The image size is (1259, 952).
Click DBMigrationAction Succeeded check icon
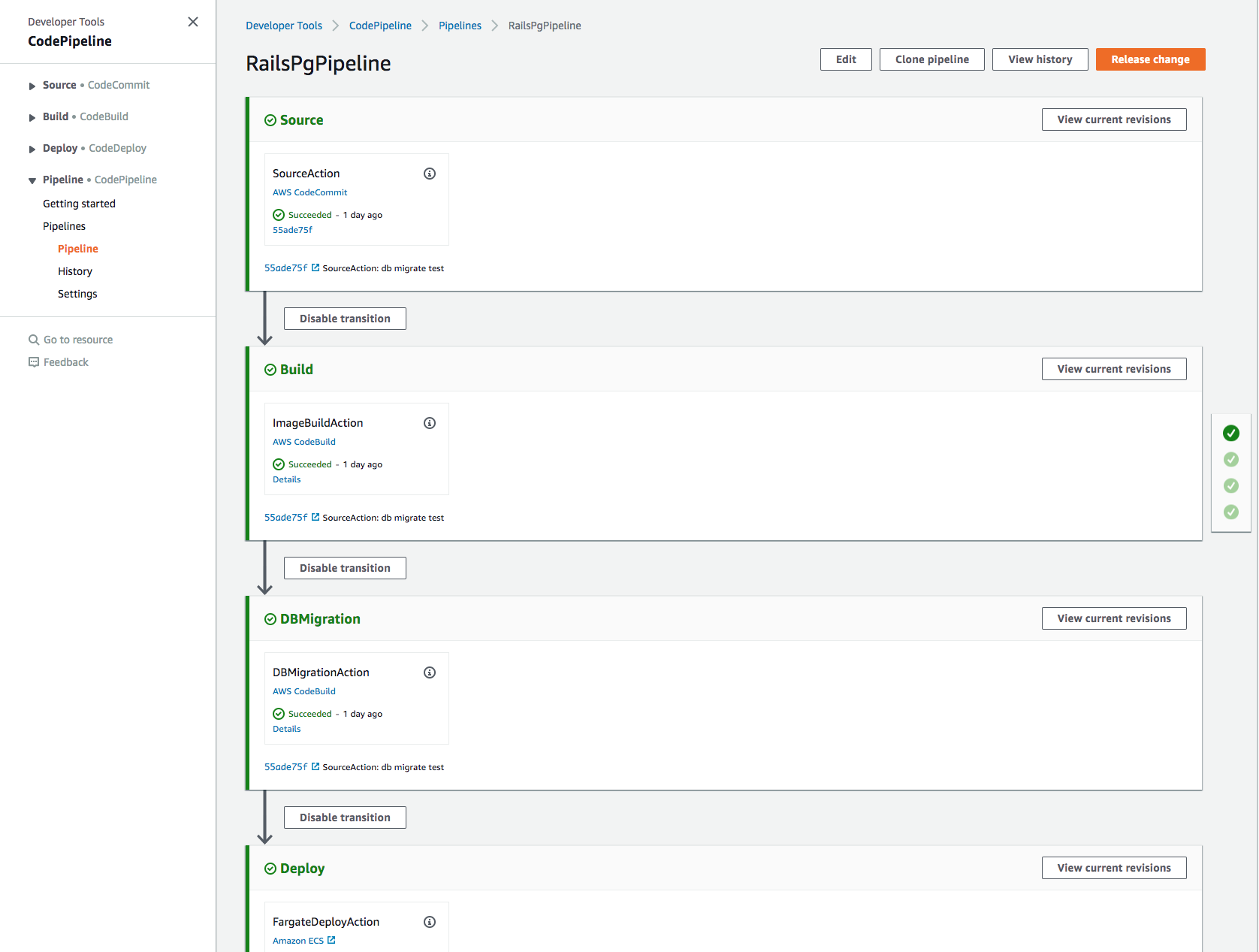click(279, 714)
